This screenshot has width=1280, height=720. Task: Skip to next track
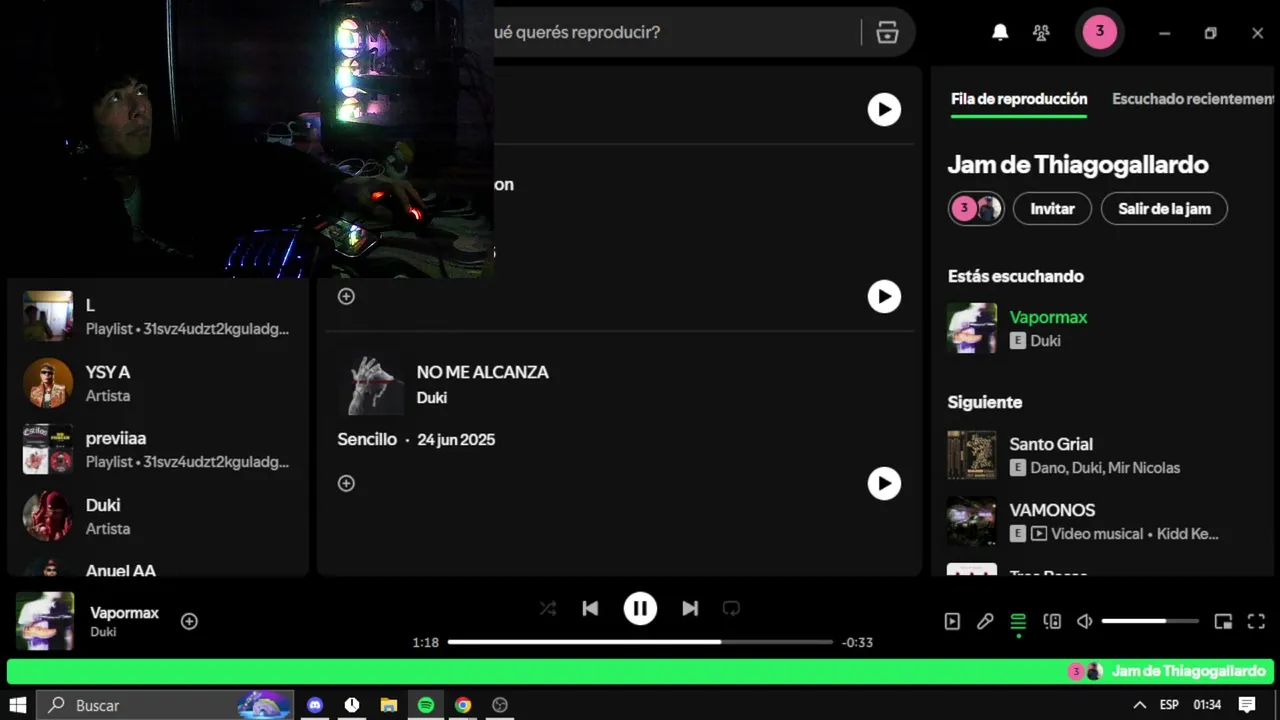click(690, 608)
